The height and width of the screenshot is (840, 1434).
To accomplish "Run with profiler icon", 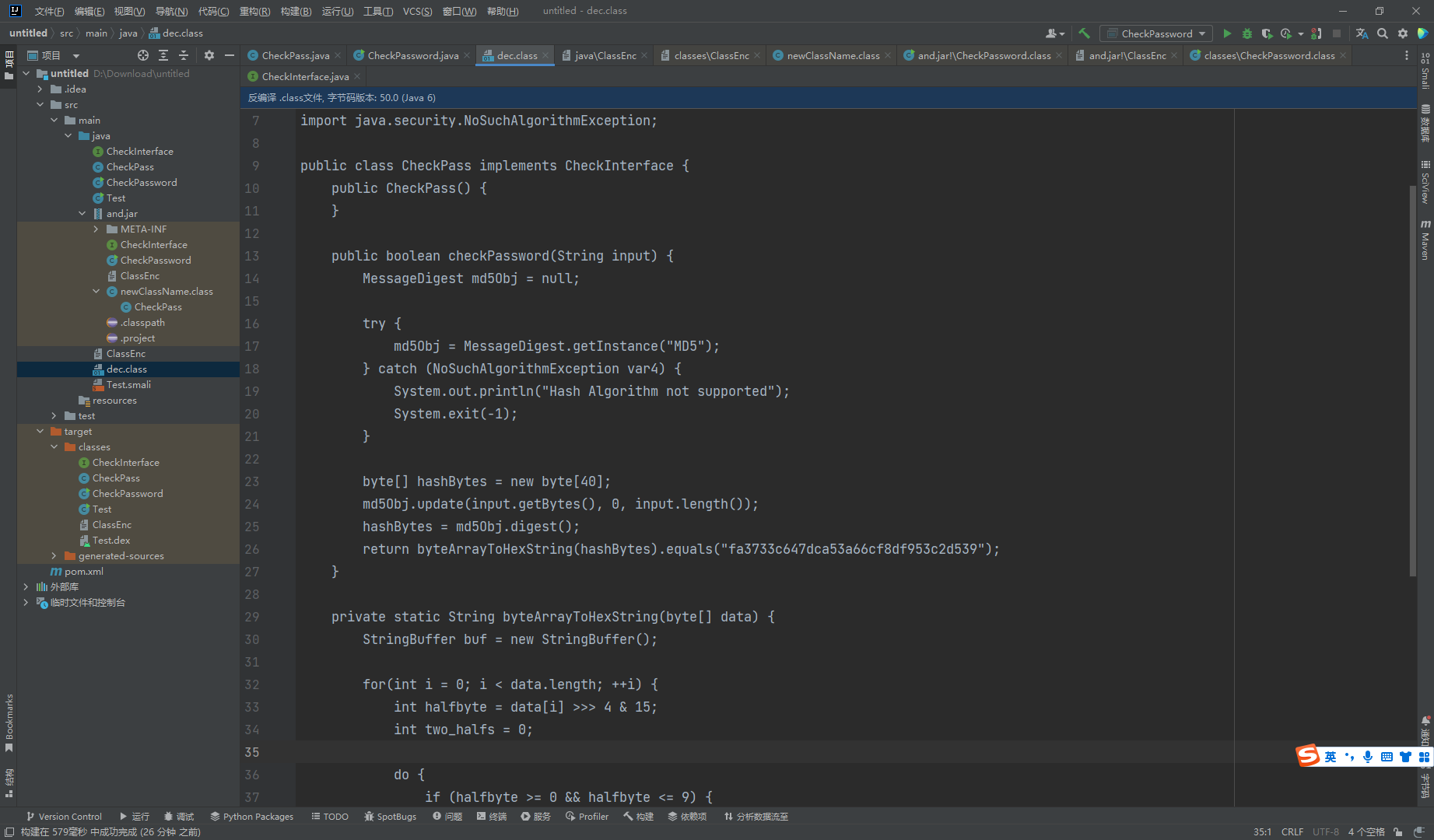I will coord(1286,33).
